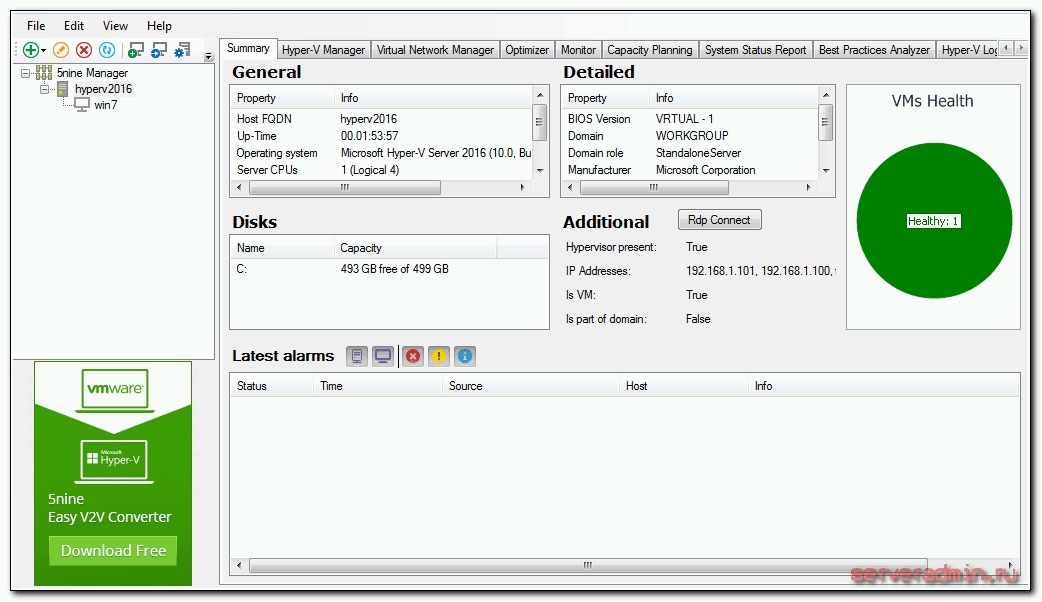
Task: Click the Rdp Connect button
Action: click(719, 220)
